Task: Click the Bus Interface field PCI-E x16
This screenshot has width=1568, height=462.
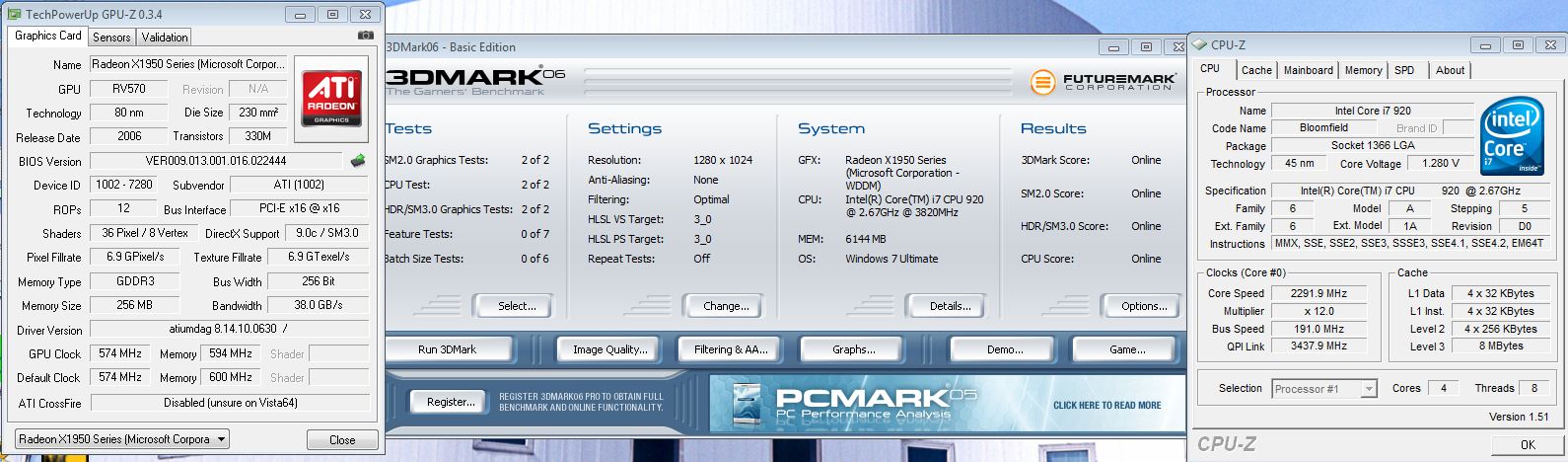Action: coord(299,209)
